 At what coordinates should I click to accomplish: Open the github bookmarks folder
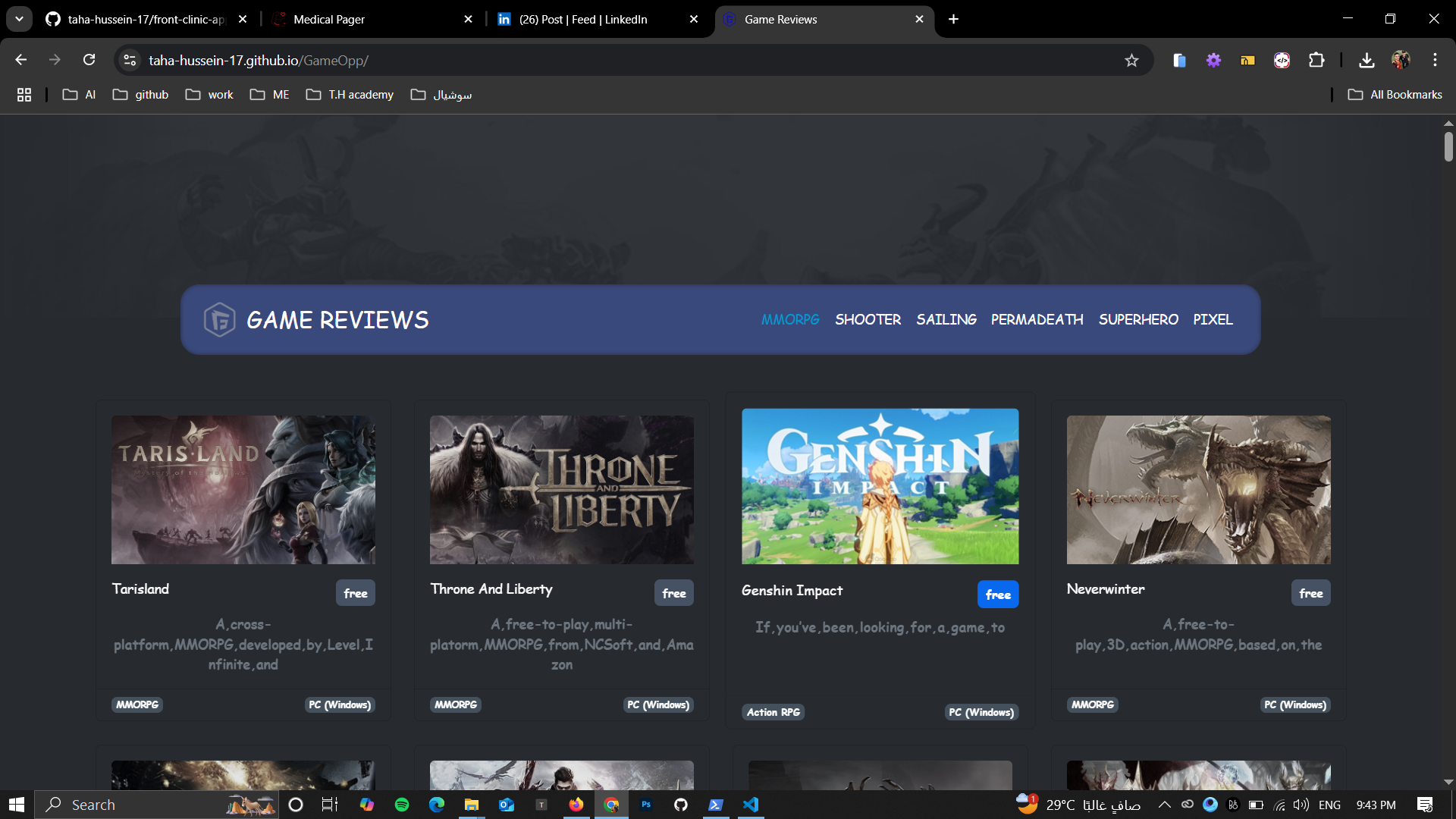tap(141, 95)
